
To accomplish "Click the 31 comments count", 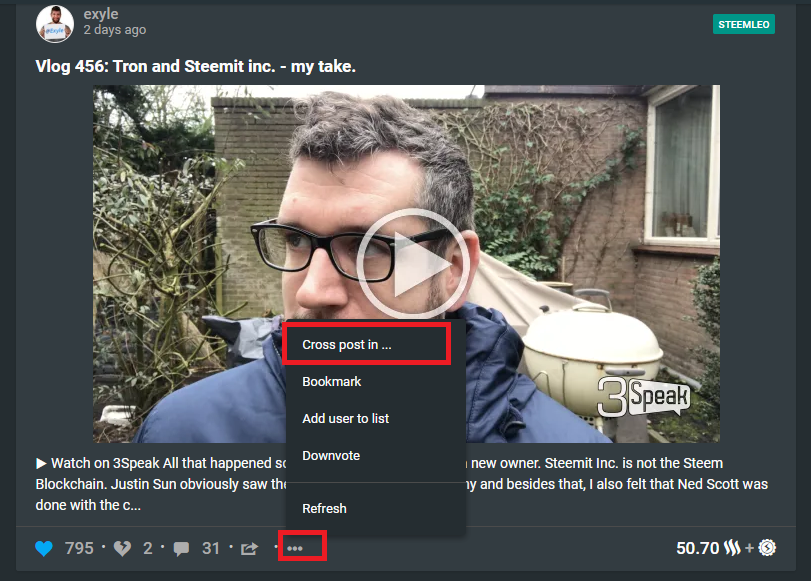I will tap(211, 548).
